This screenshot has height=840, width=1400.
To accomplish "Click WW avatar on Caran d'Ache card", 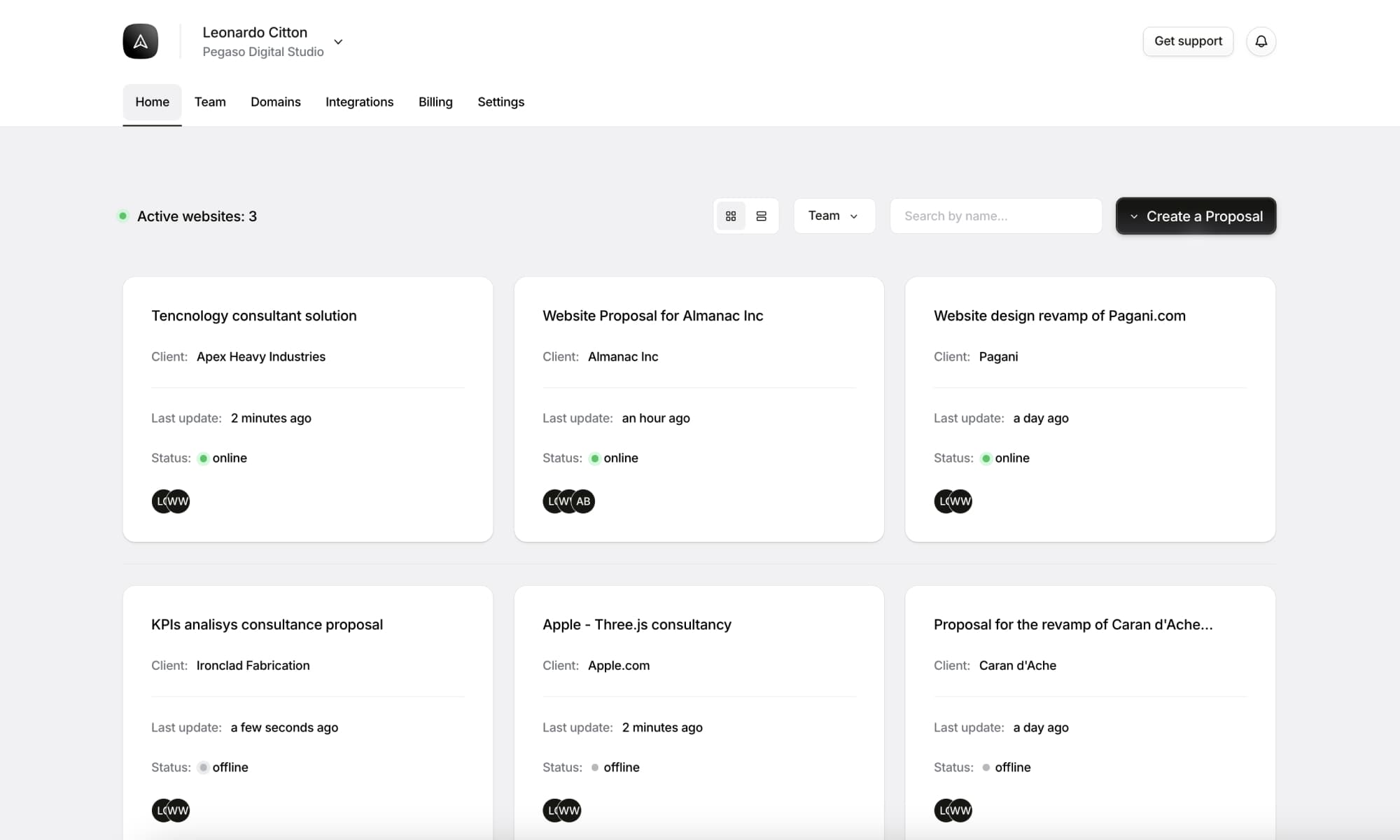I will [x=960, y=811].
